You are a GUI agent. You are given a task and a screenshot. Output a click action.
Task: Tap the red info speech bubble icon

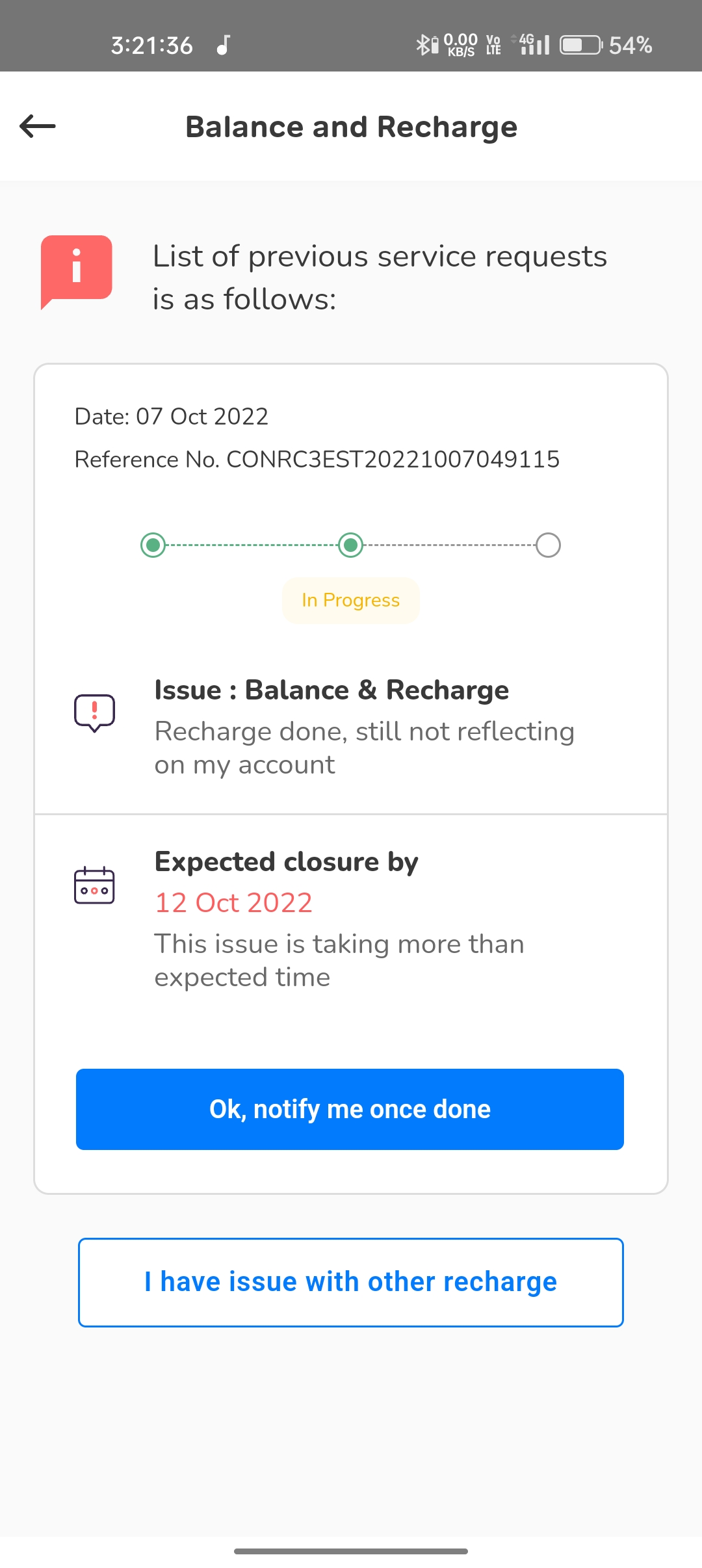coord(77,270)
